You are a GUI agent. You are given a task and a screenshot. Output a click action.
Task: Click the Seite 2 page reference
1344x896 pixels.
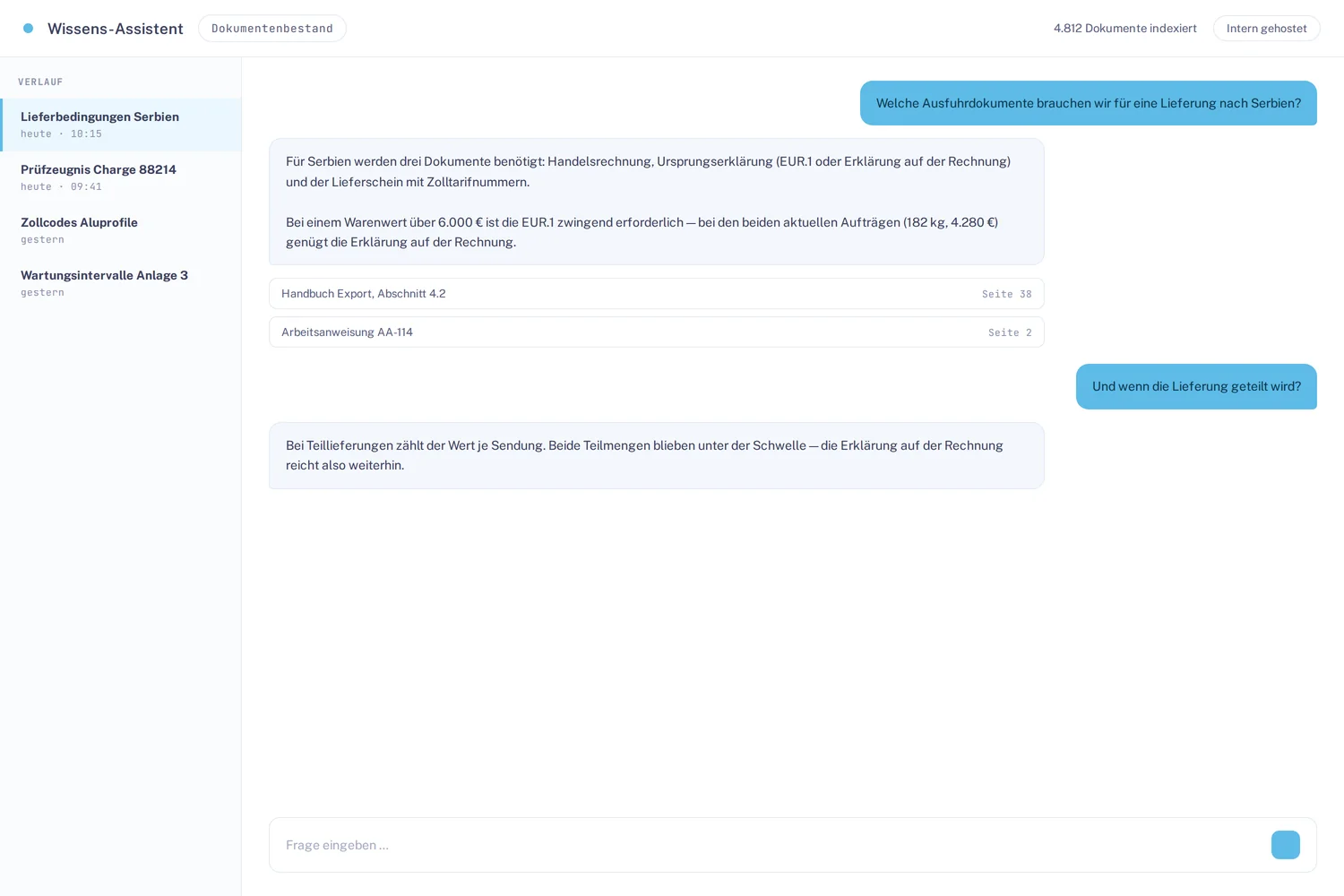pyautogui.click(x=1010, y=332)
